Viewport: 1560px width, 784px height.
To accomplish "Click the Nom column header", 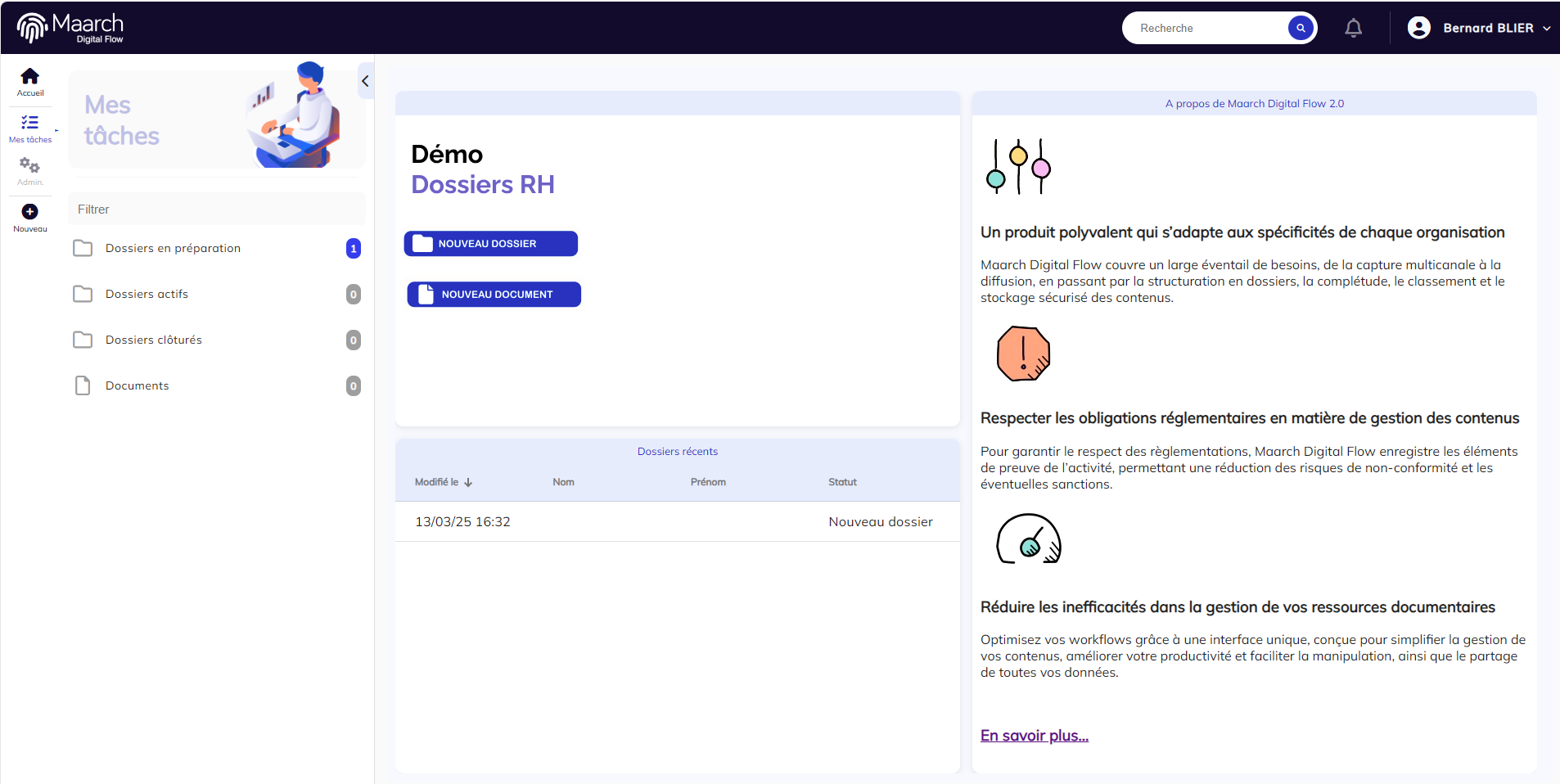I will pyautogui.click(x=563, y=482).
